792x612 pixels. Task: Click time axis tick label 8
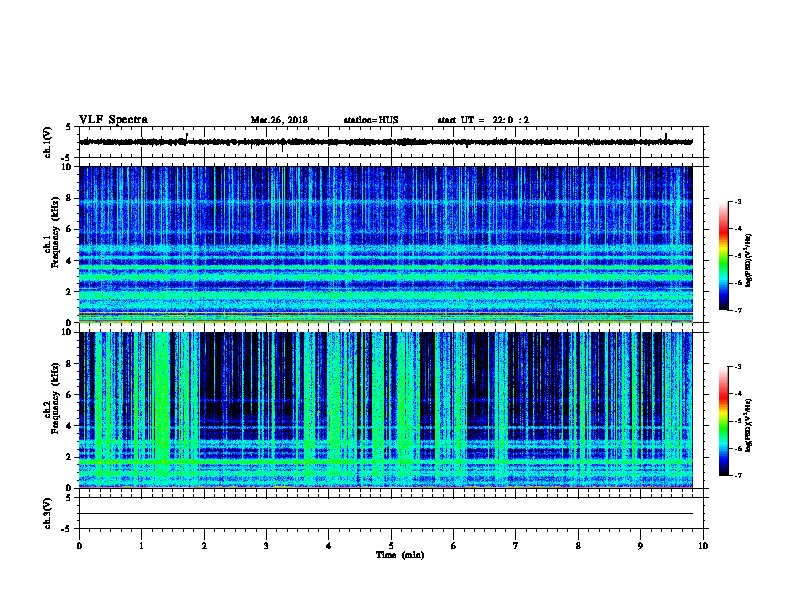[x=578, y=546]
